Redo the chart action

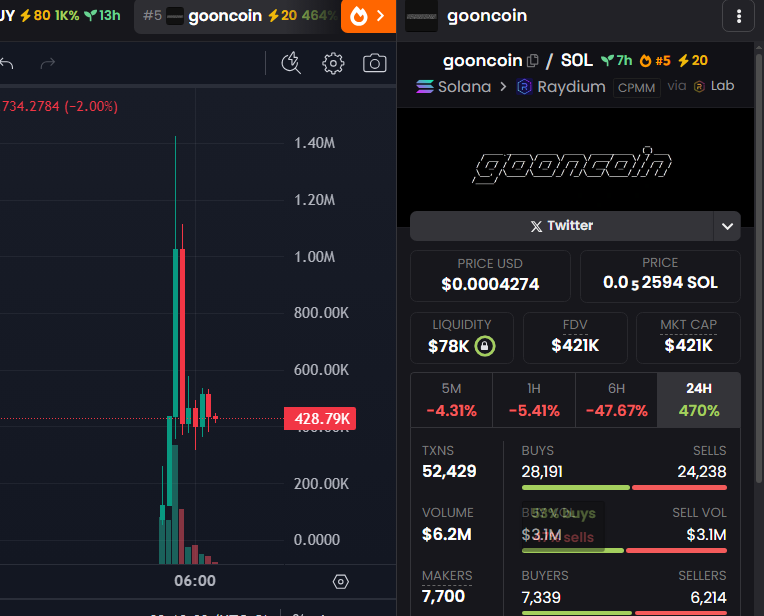tap(48, 63)
